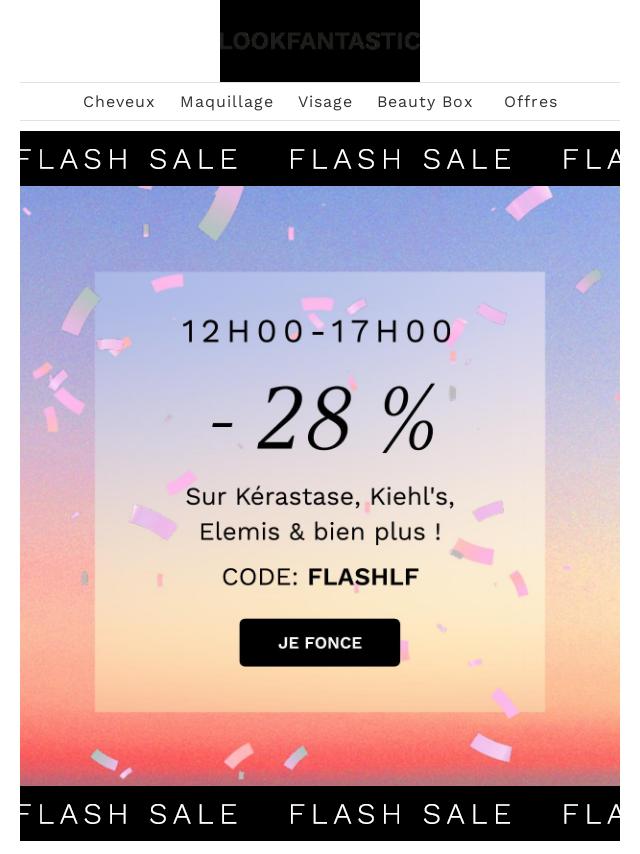Screen dimensions: 640x854
Task: Click the FLASHLF promo code text
Action: click(x=363, y=577)
